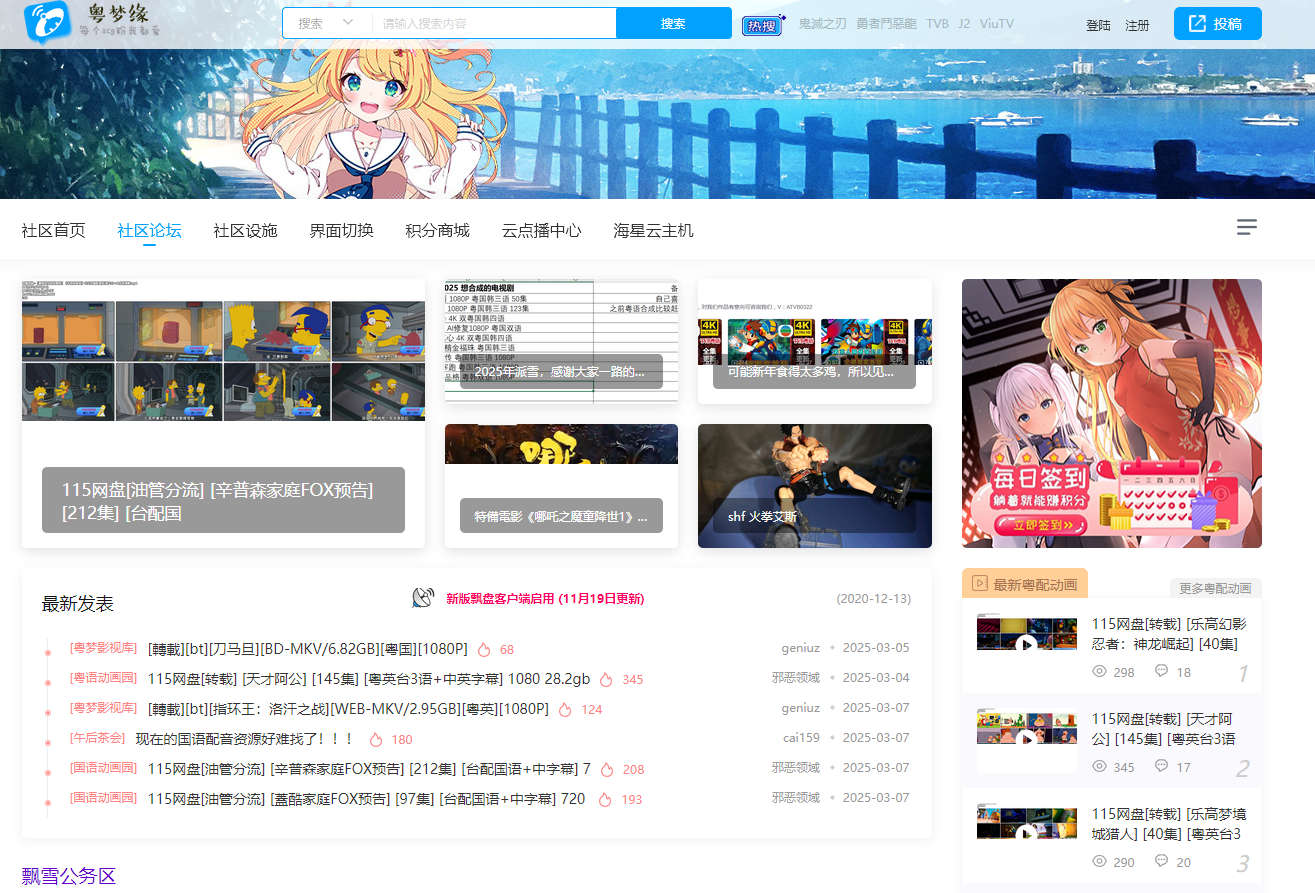Open hot search term ViuTV
The height and width of the screenshot is (893, 1315).
(996, 24)
